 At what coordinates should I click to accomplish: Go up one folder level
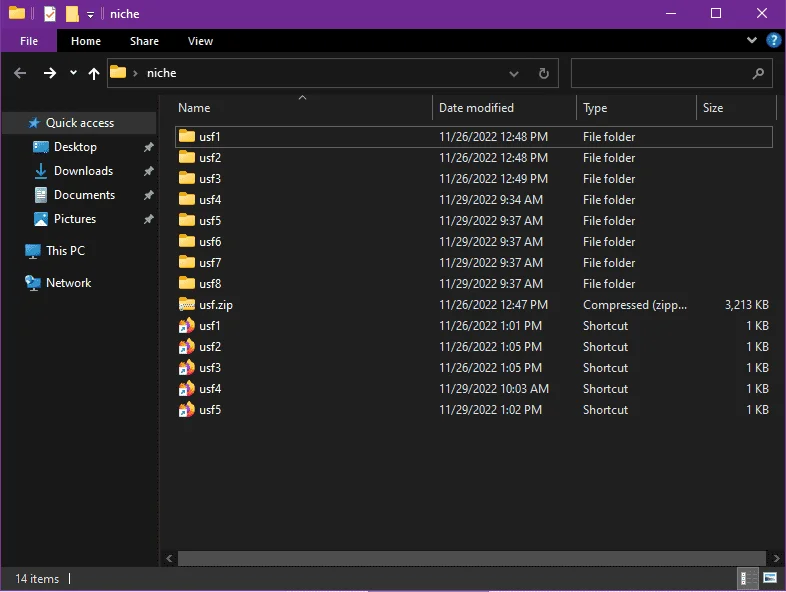tap(94, 74)
